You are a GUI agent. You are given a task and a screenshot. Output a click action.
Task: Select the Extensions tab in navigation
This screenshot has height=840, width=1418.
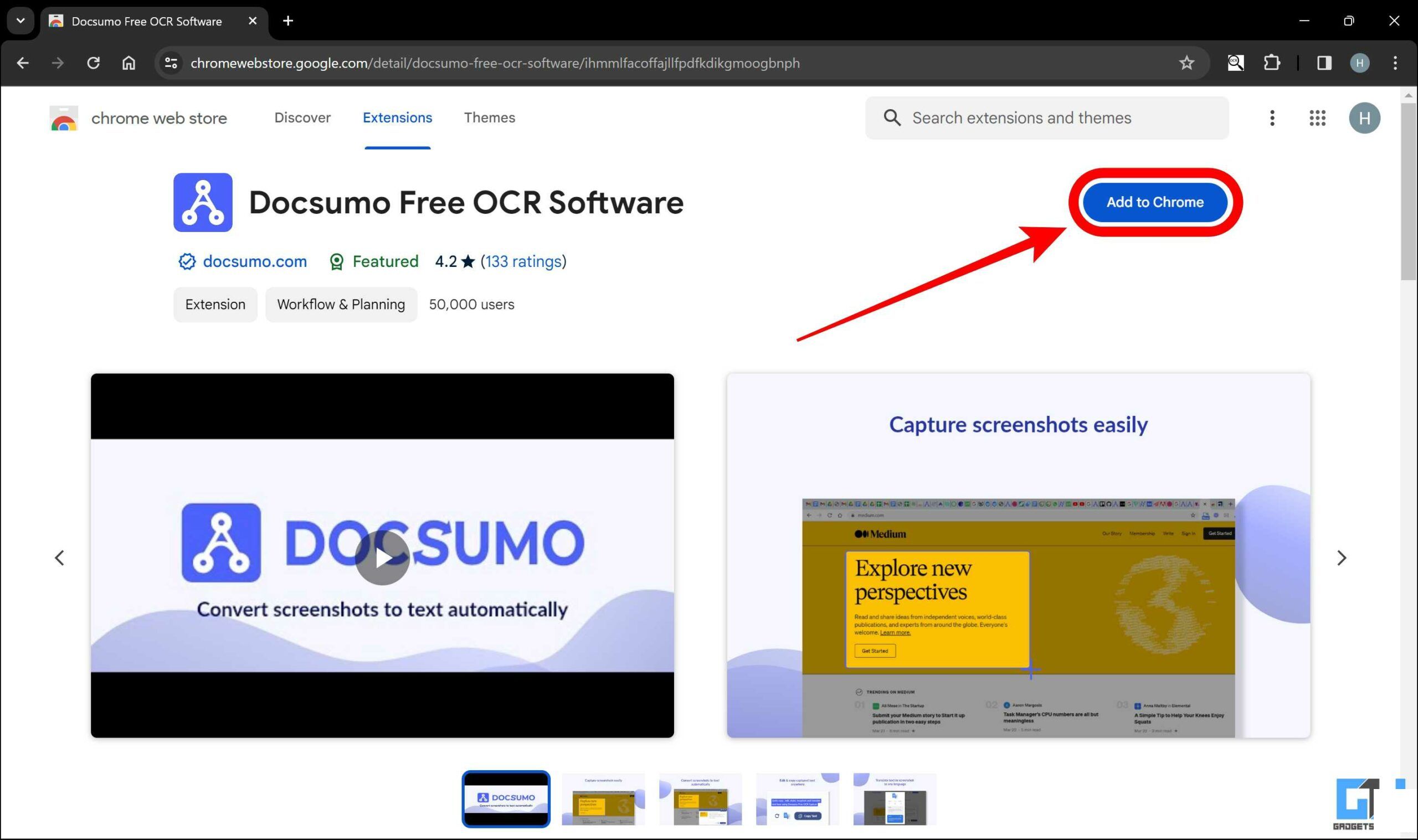(398, 118)
